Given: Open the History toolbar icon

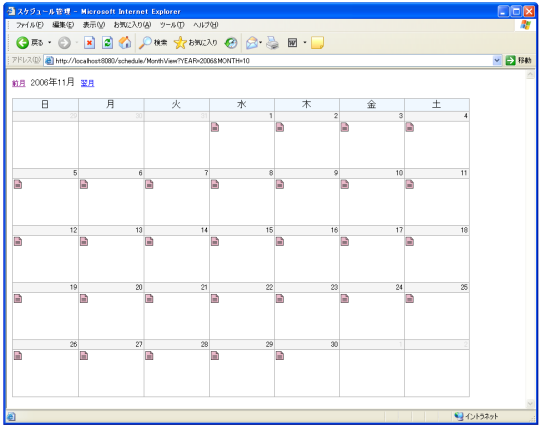Looking at the screenshot, I should pos(231,43).
